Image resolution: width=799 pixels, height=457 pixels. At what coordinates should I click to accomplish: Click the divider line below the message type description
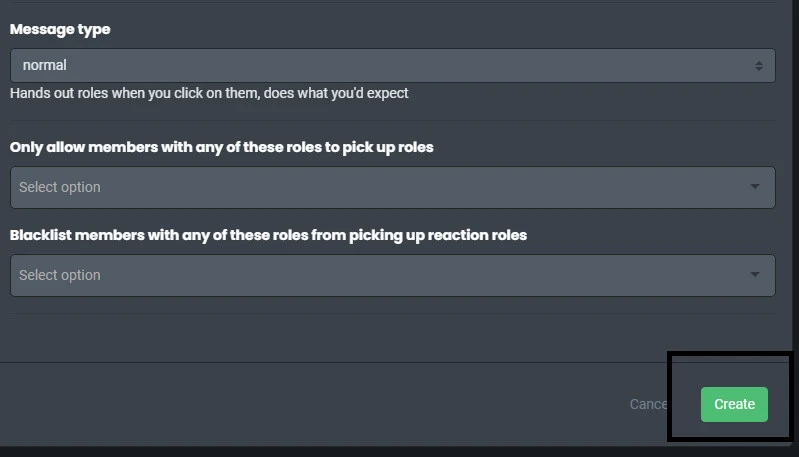pyautogui.click(x=392, y=121)
